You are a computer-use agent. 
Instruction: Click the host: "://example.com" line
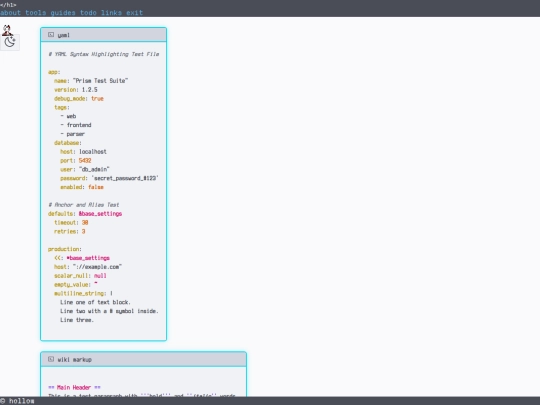click(x=88, y=267)
